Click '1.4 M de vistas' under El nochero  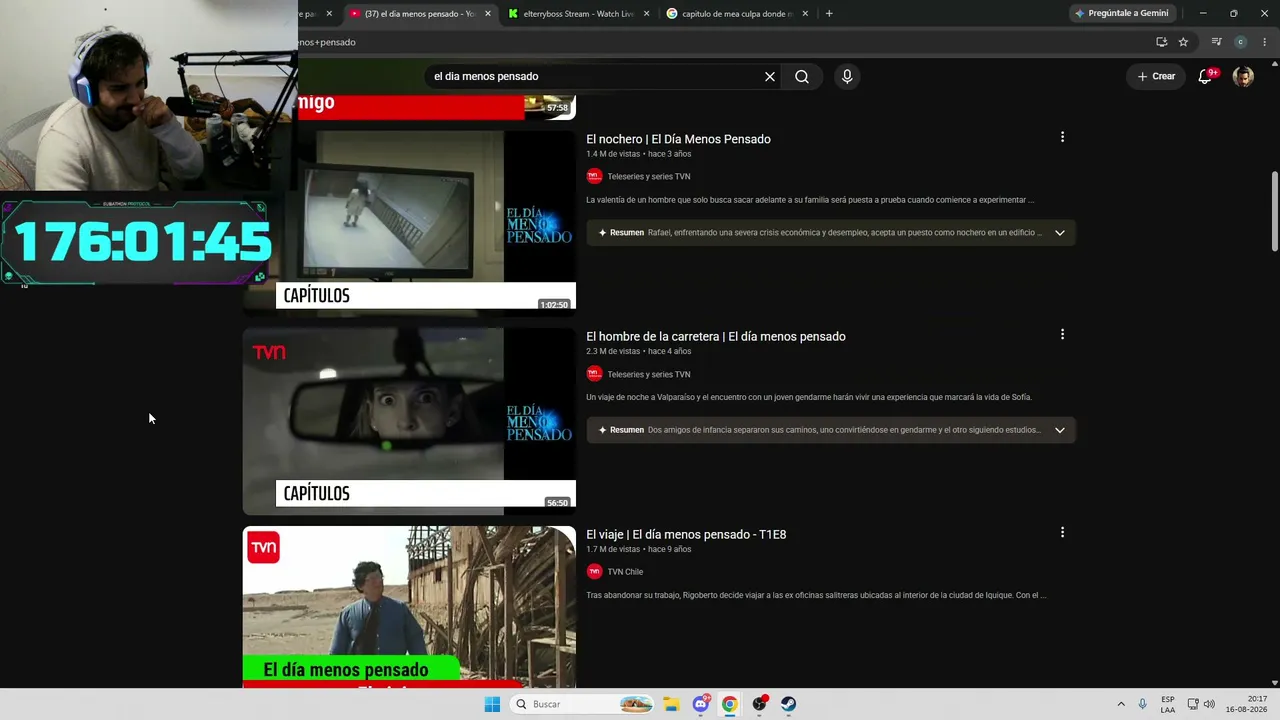(613, 154)
